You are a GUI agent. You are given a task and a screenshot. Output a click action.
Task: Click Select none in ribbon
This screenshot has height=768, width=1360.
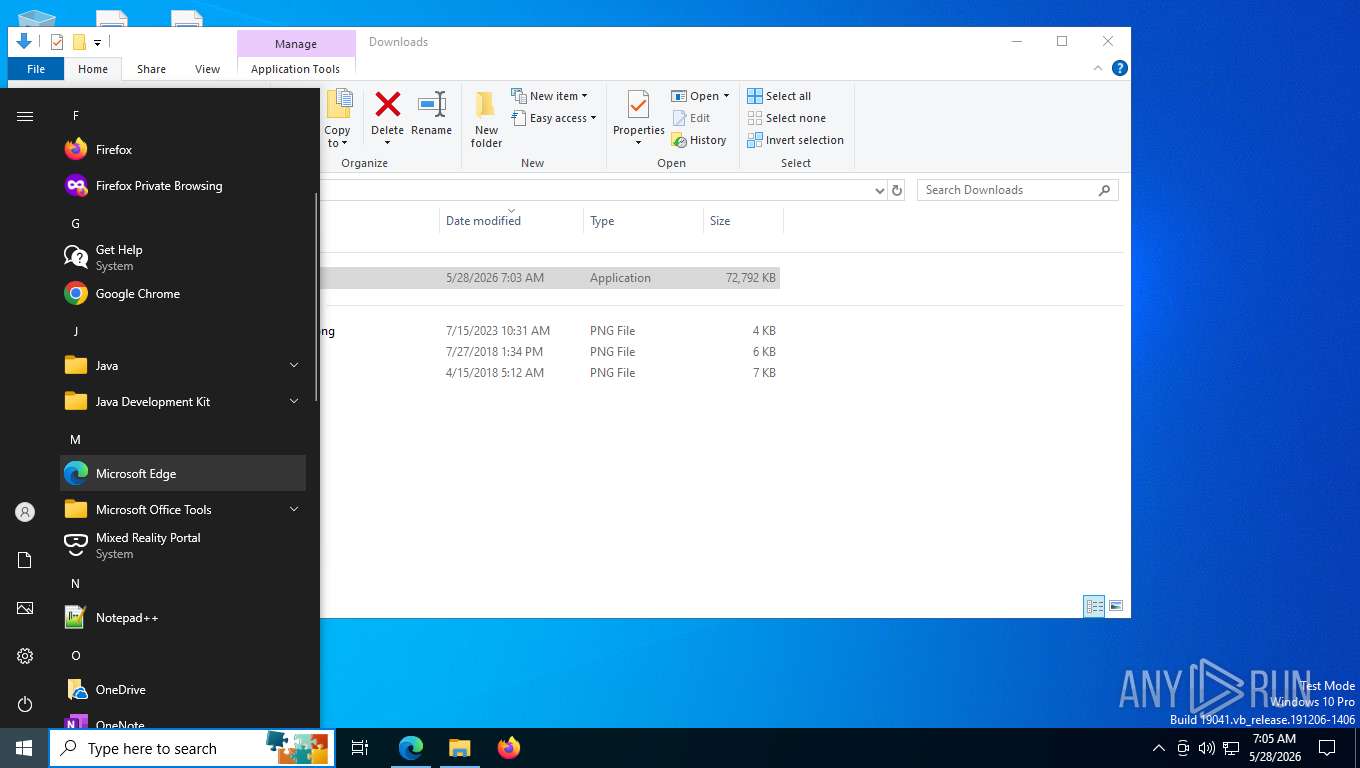(786, 118)
